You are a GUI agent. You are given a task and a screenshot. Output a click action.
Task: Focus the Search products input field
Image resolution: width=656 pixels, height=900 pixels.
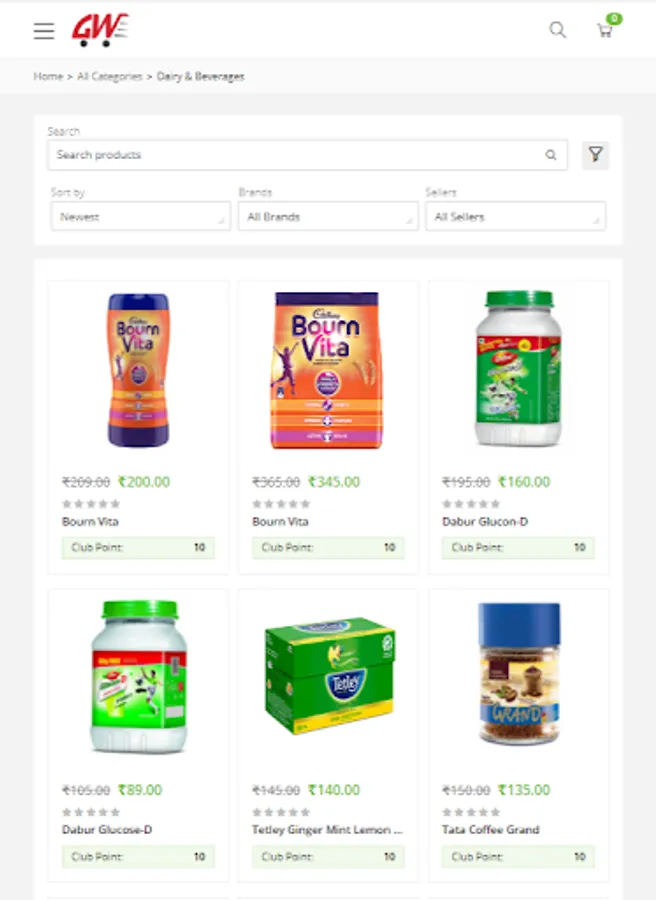click(x=308, y=155)
